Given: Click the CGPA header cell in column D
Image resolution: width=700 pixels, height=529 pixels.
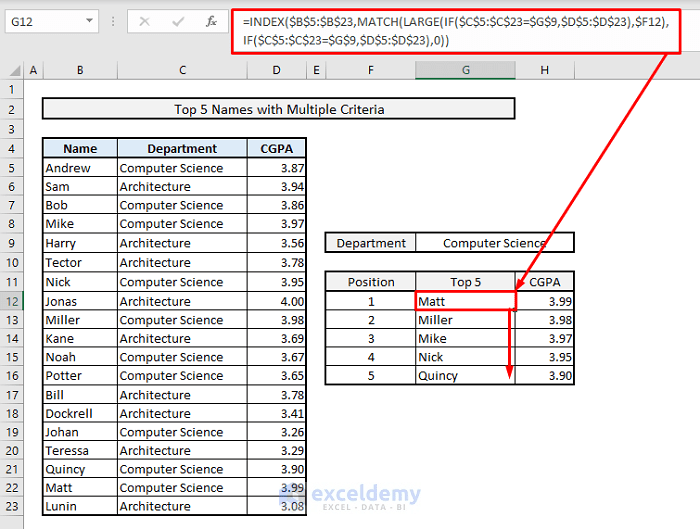Looking at the screenshot, I should click(277, 148).
